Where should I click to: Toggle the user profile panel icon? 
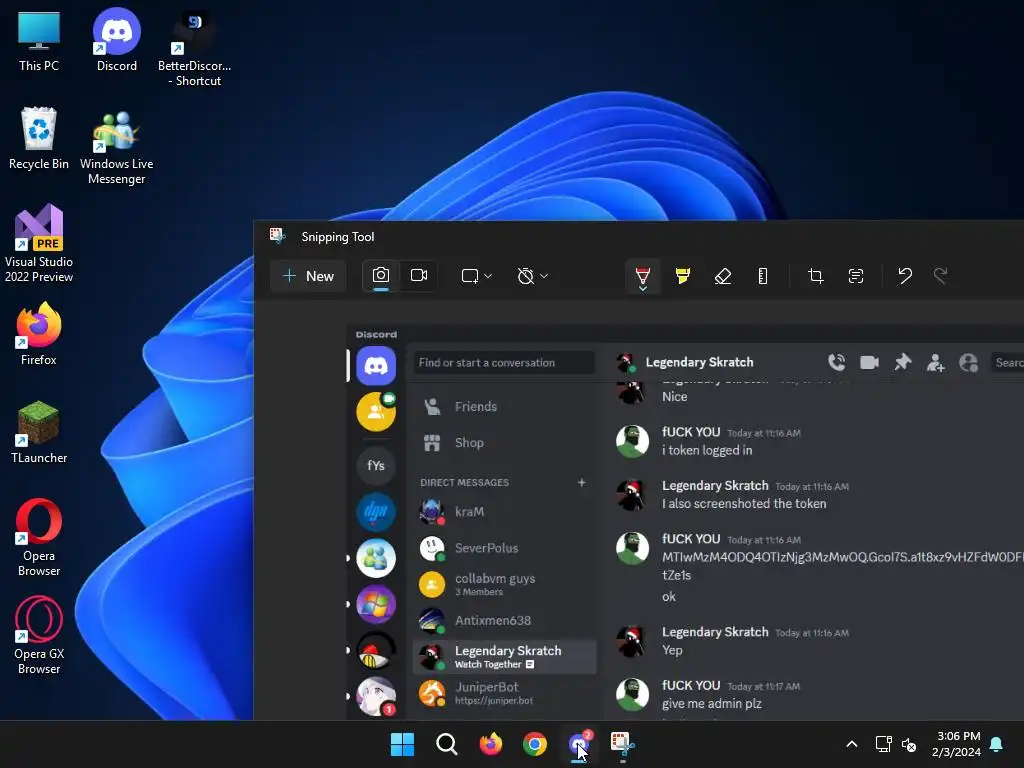coord(968,362)
